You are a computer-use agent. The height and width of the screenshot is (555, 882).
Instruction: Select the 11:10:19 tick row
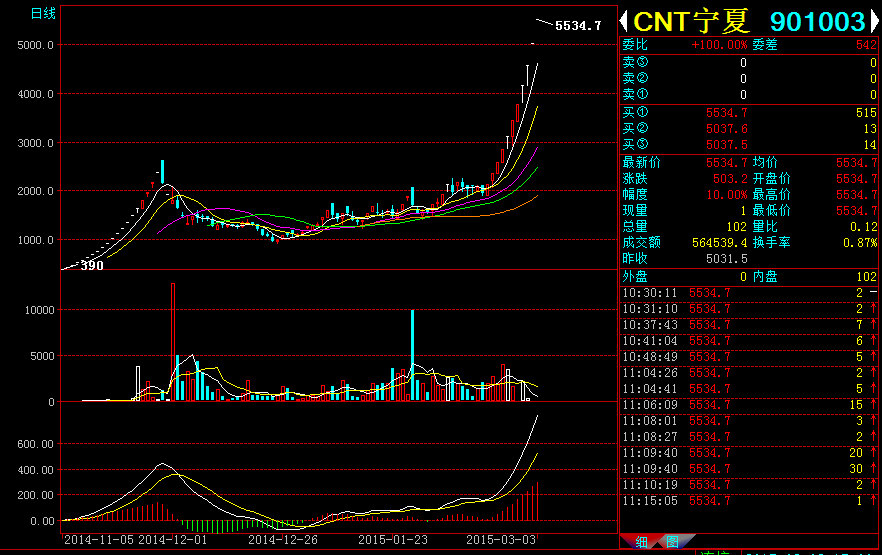click(749, 485)
